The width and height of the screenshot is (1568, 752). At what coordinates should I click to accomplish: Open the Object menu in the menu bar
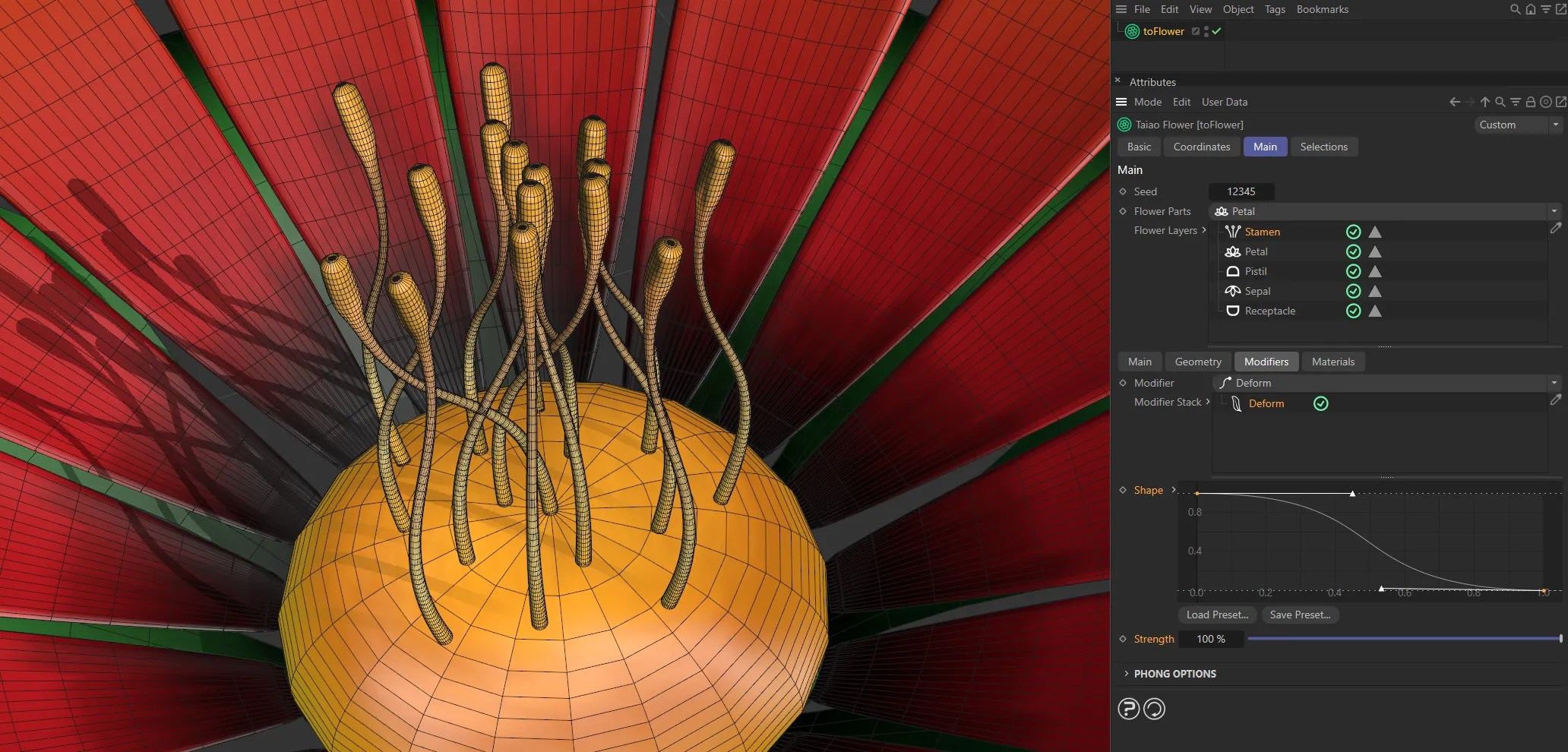1238,9
